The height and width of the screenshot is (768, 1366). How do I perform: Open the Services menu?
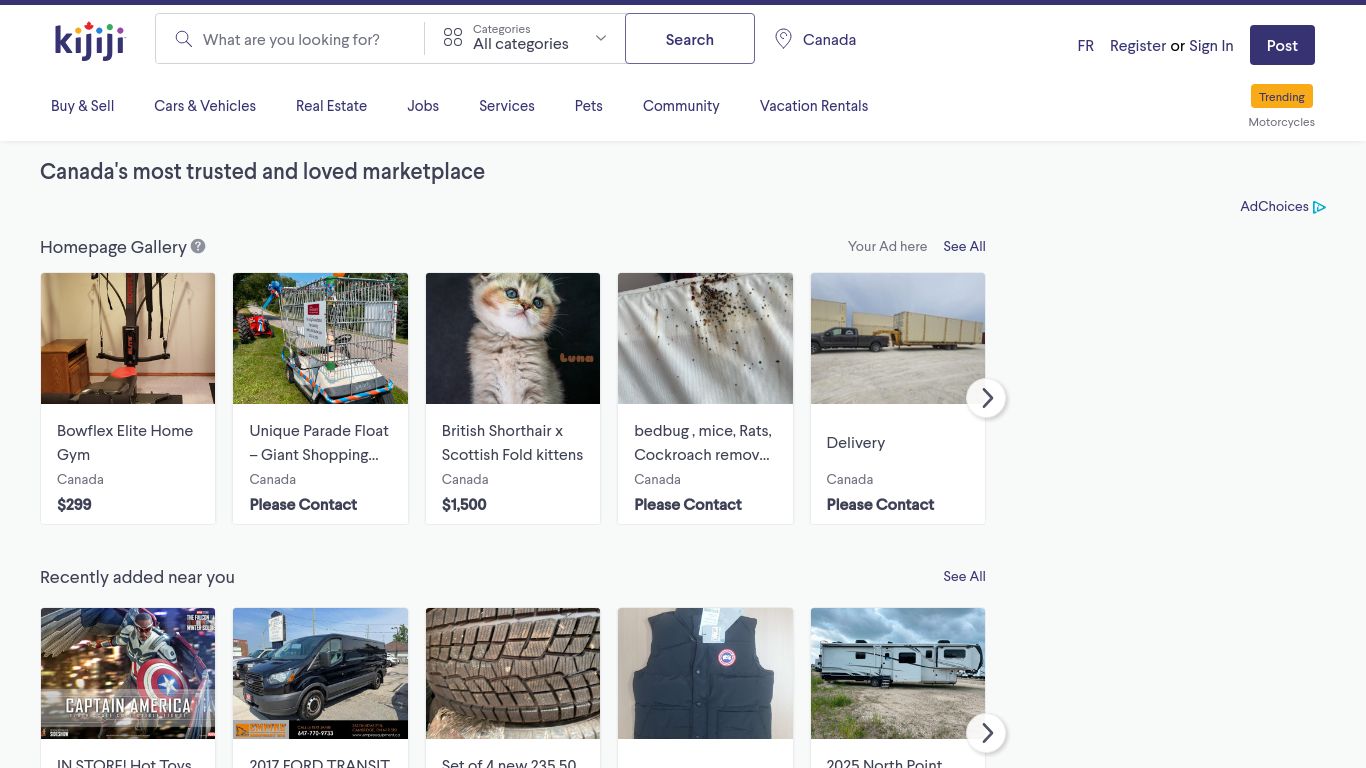click(507, 106)
